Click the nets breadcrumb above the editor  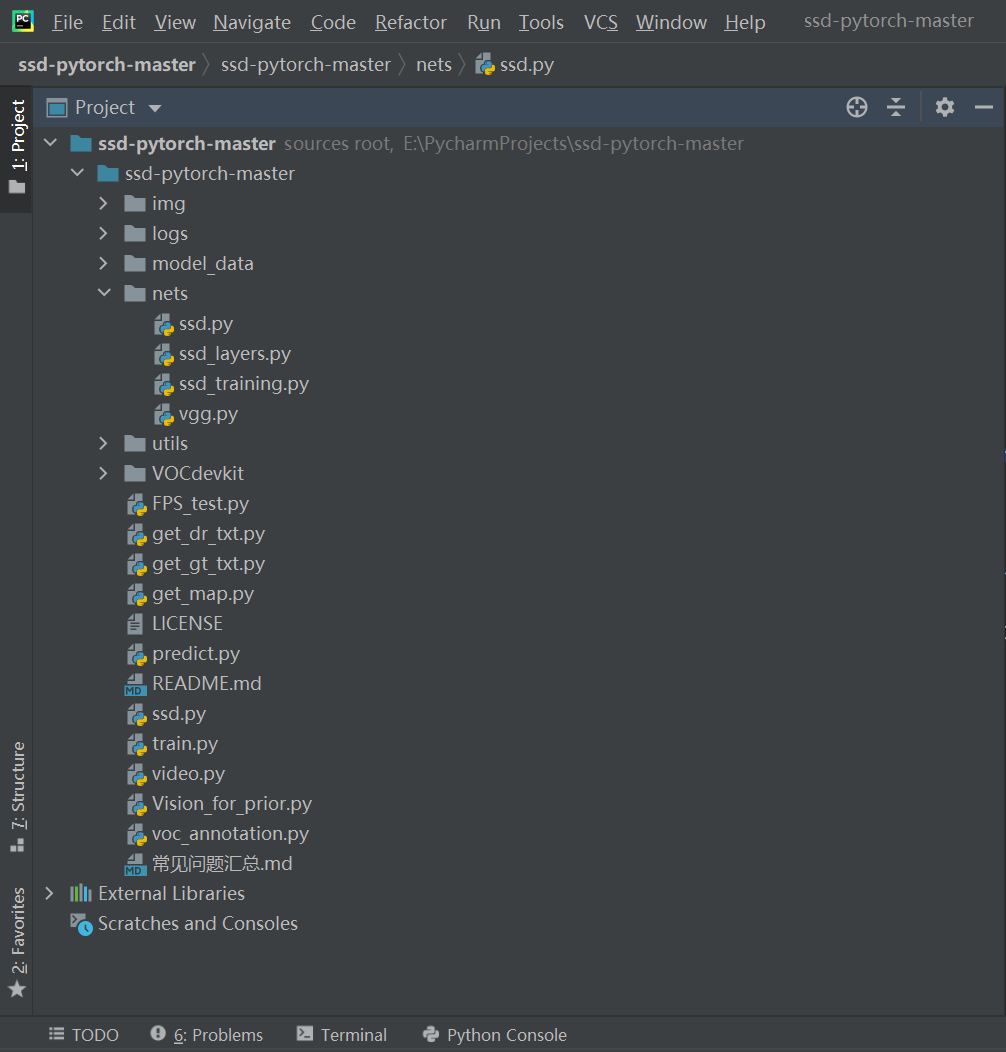(434, 63)
